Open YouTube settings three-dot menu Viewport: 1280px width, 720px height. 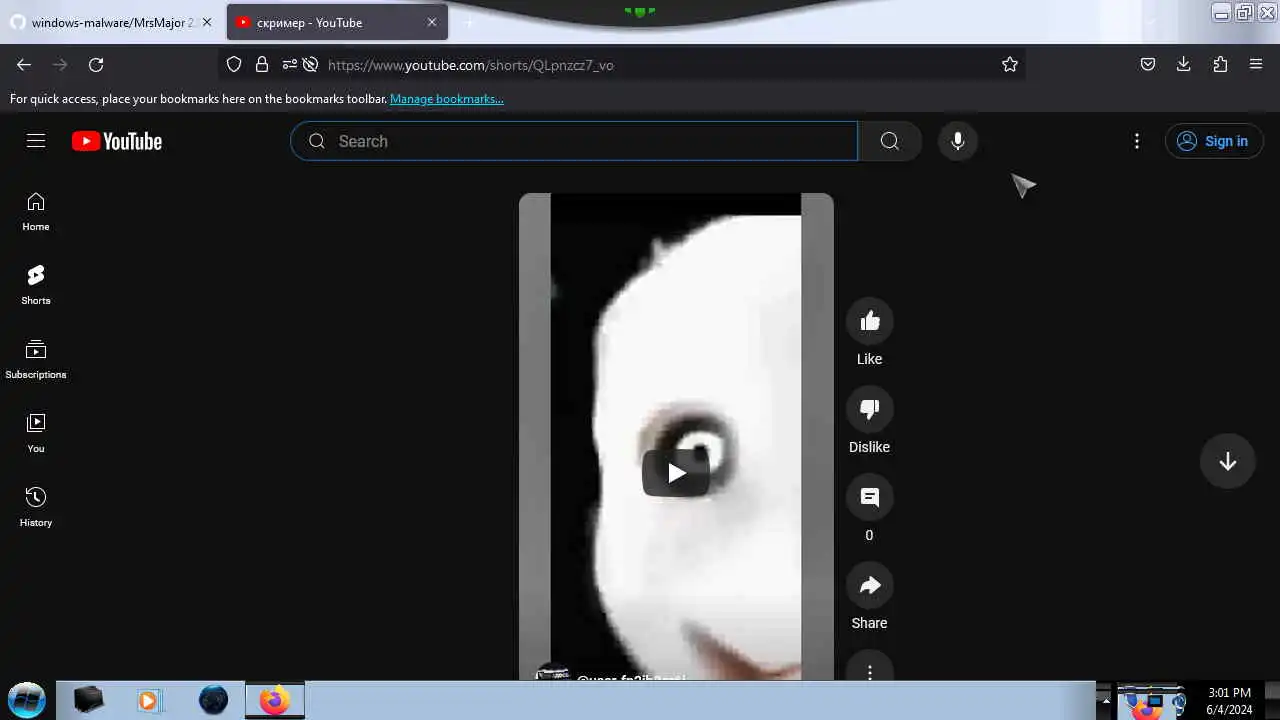1136,141
